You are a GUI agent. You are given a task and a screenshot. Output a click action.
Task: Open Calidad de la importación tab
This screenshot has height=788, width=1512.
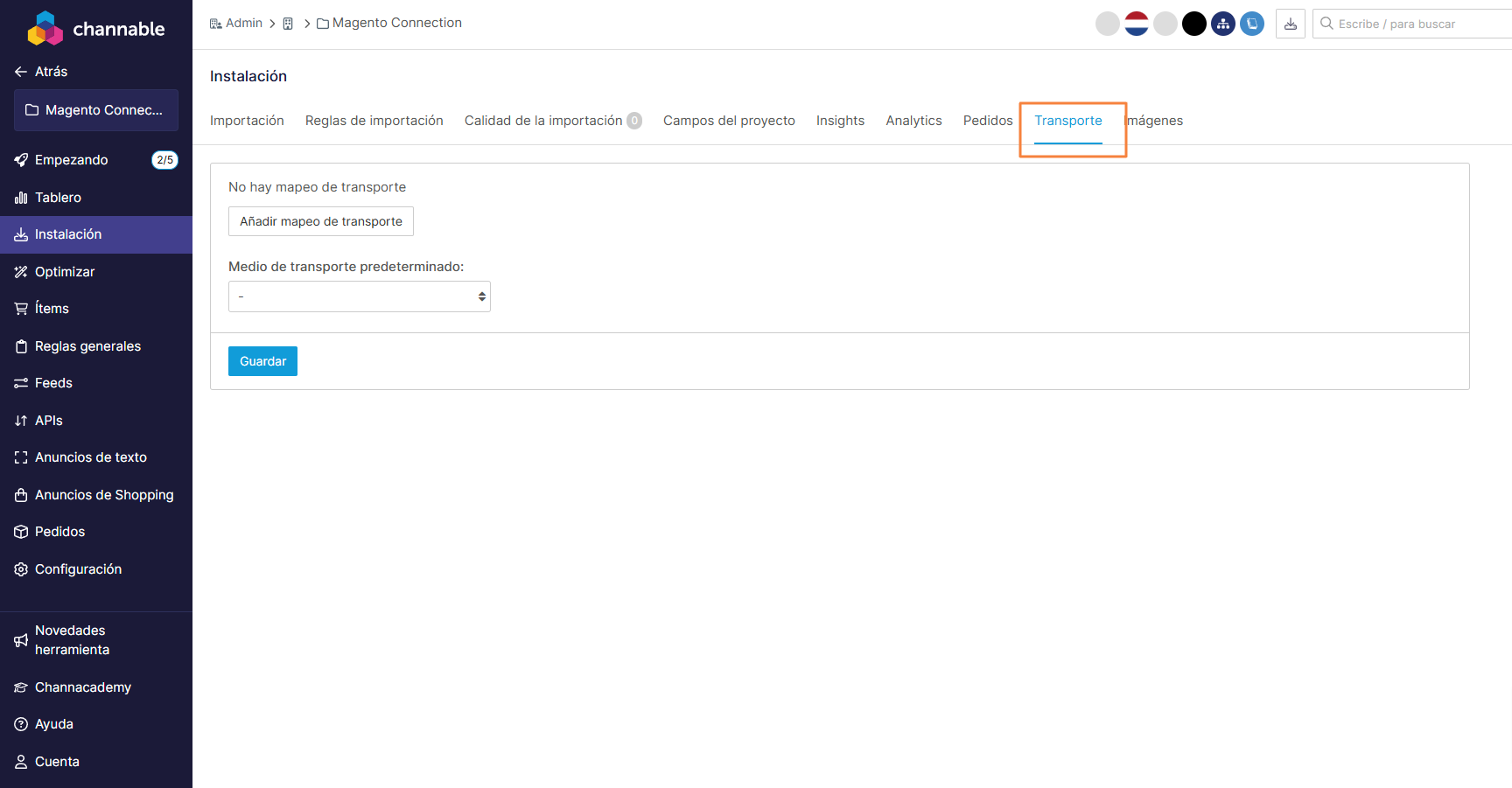pyautogui.click(x=553, y=121)
